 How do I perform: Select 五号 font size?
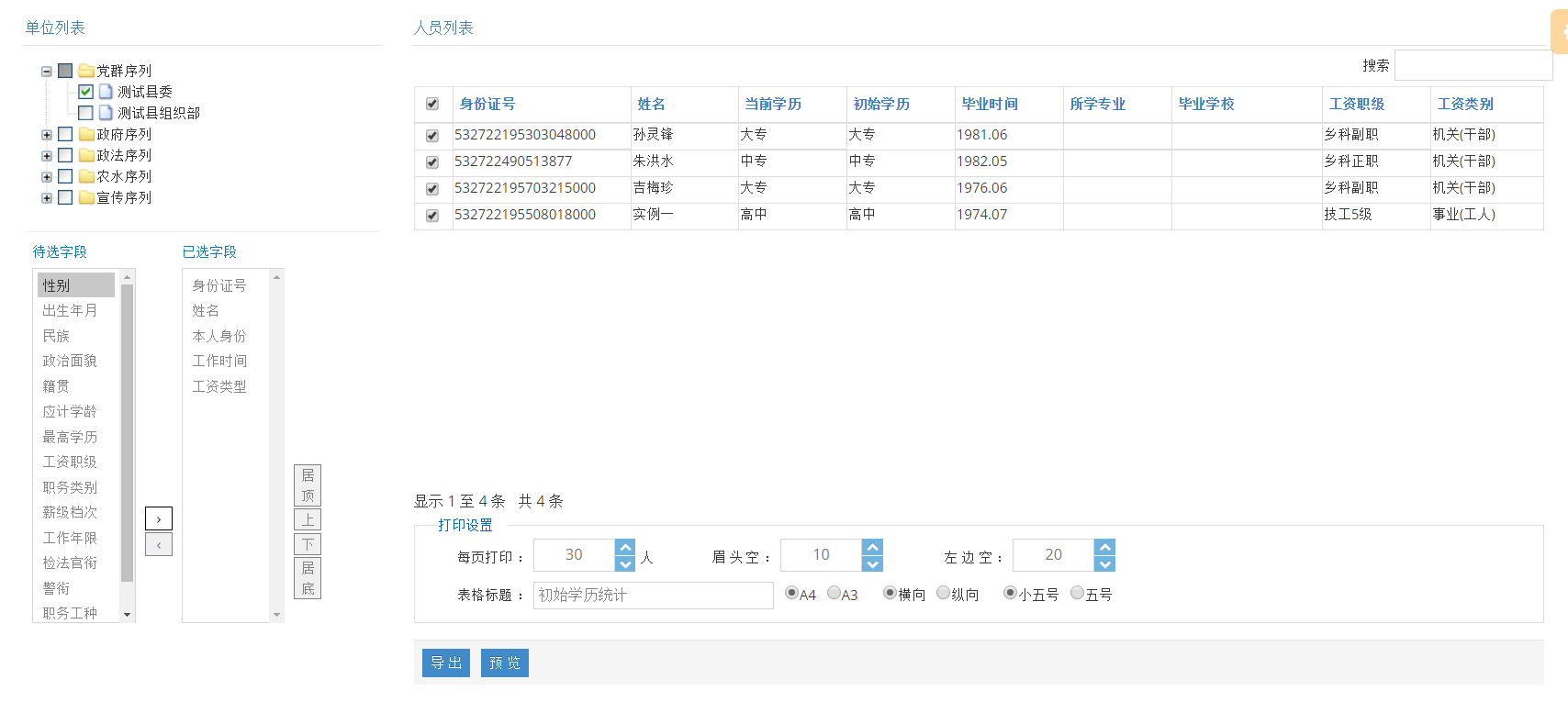pyautogui.click(x=1077, y=593)
